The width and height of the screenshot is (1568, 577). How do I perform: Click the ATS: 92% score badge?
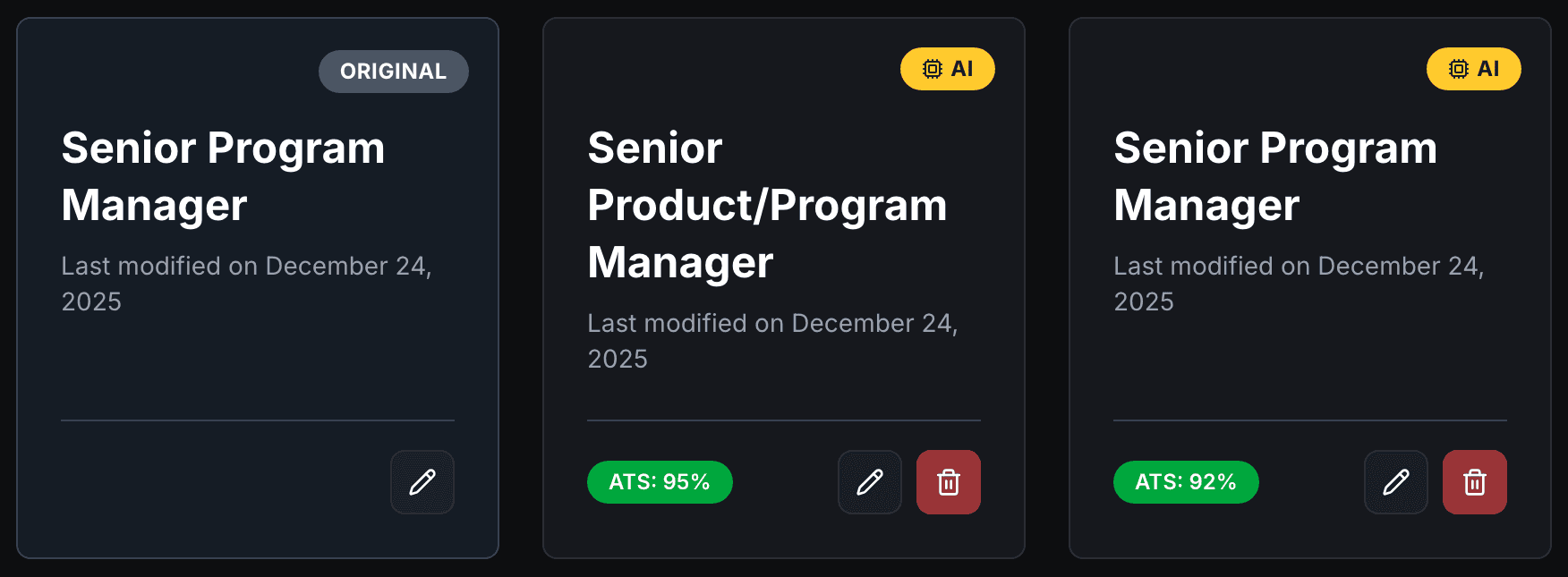(x=1185, y=482)
